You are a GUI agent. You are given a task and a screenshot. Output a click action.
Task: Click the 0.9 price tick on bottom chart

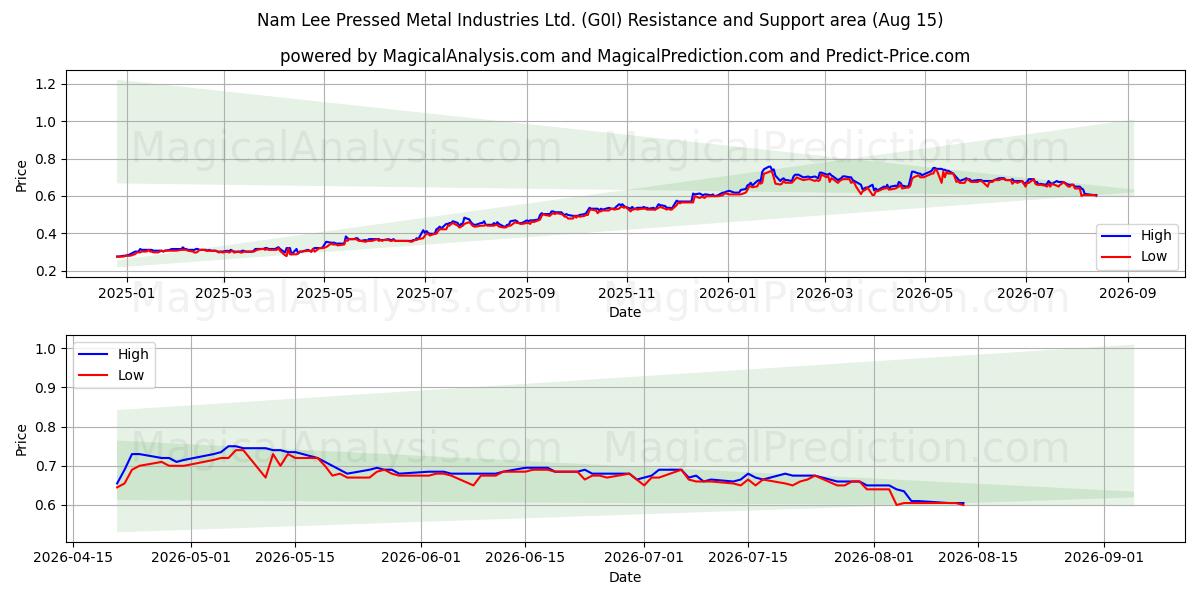click(48, 388)
